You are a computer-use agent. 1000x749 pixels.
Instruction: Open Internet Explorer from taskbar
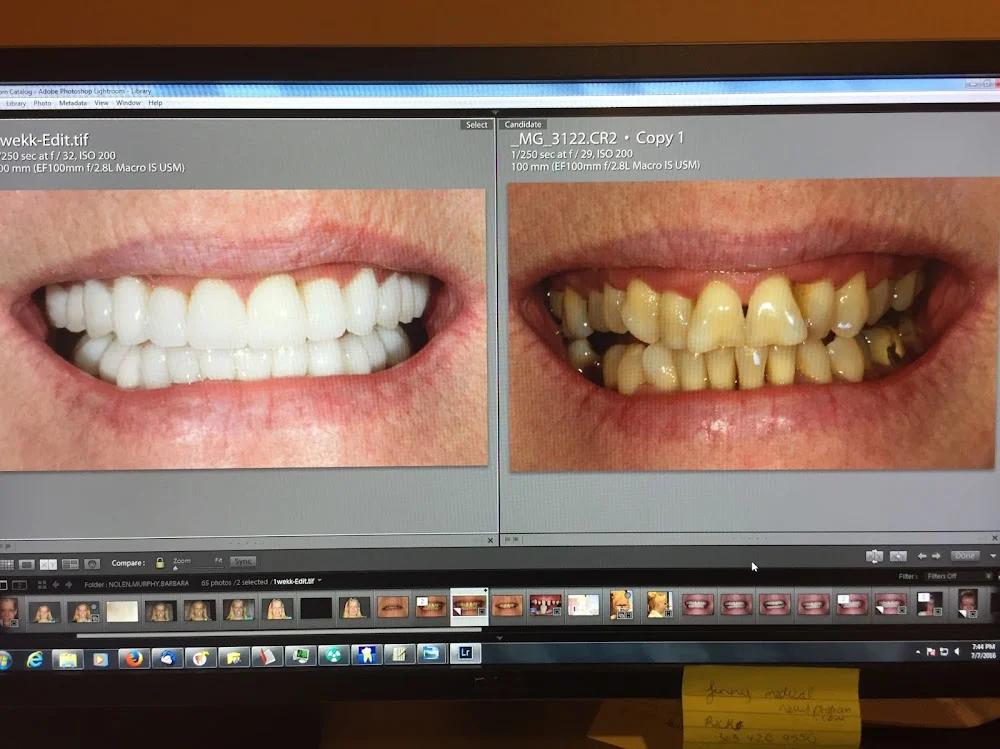pos(34,659)
